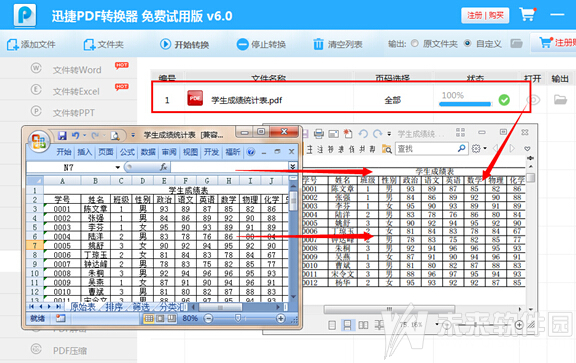Click the 注册|购买 button in title bar
576x363 pixels.
pyautogui.click(x=485, y=15)
